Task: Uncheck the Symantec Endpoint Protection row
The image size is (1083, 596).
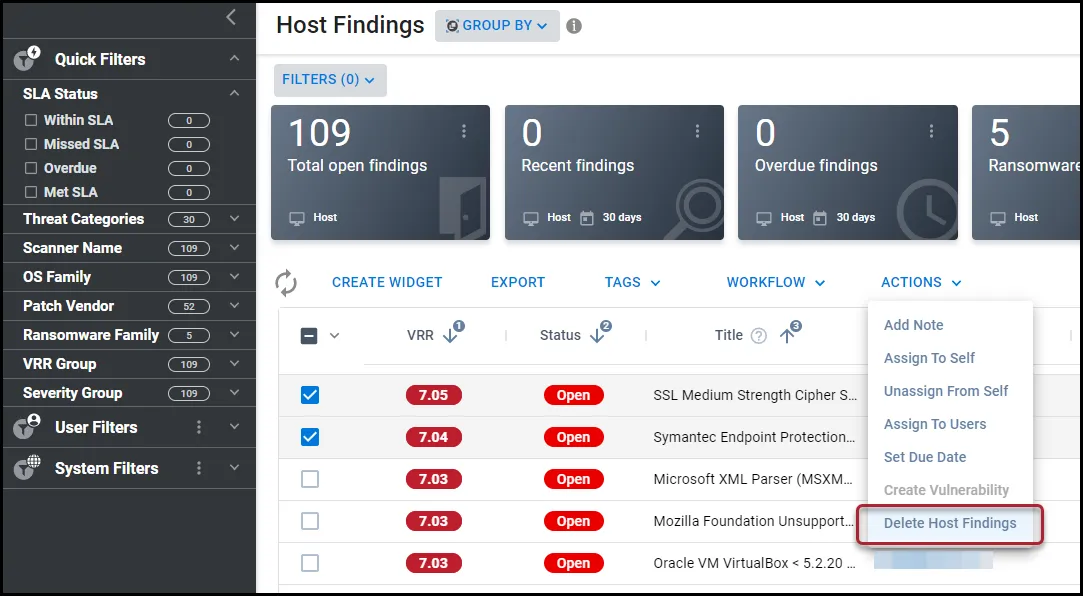Action: pyautogui.click(x=310, y=437)
